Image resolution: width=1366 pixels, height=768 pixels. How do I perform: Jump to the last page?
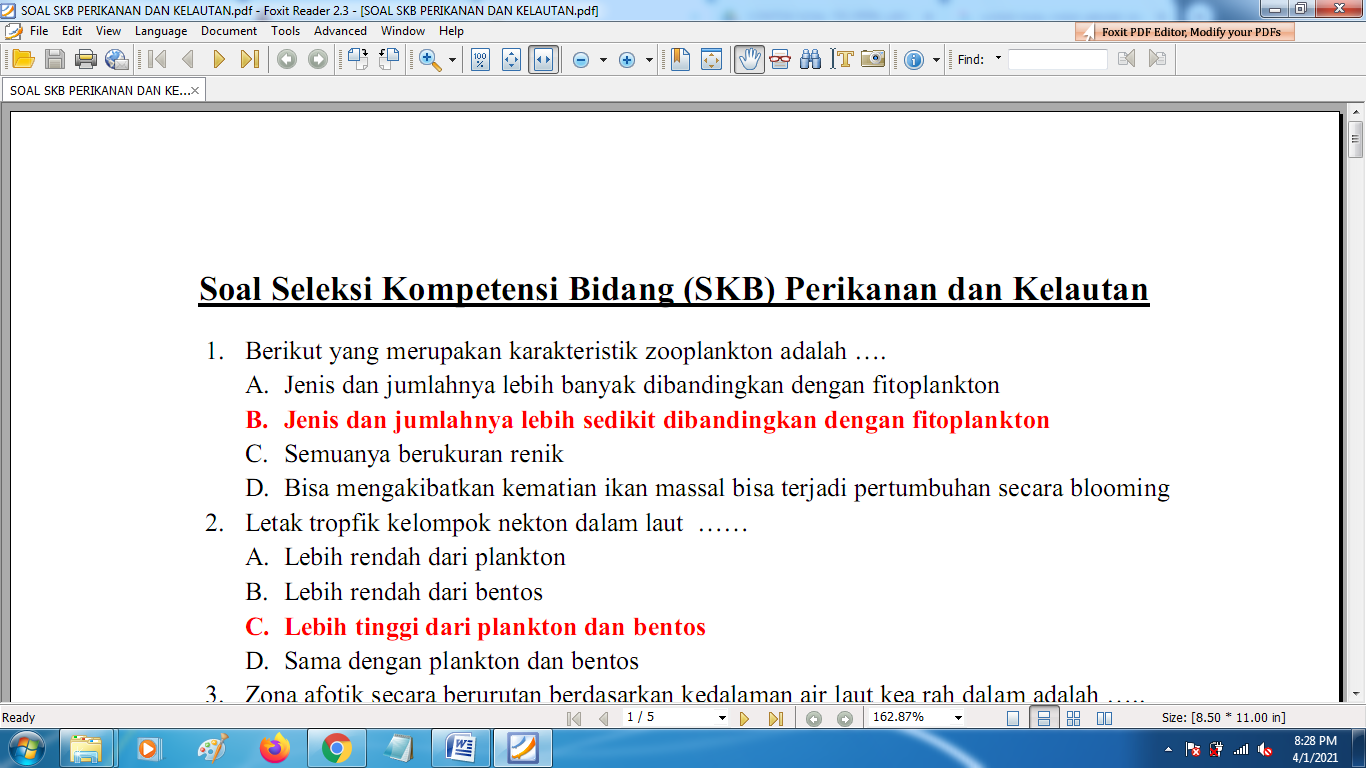point(248,60)
